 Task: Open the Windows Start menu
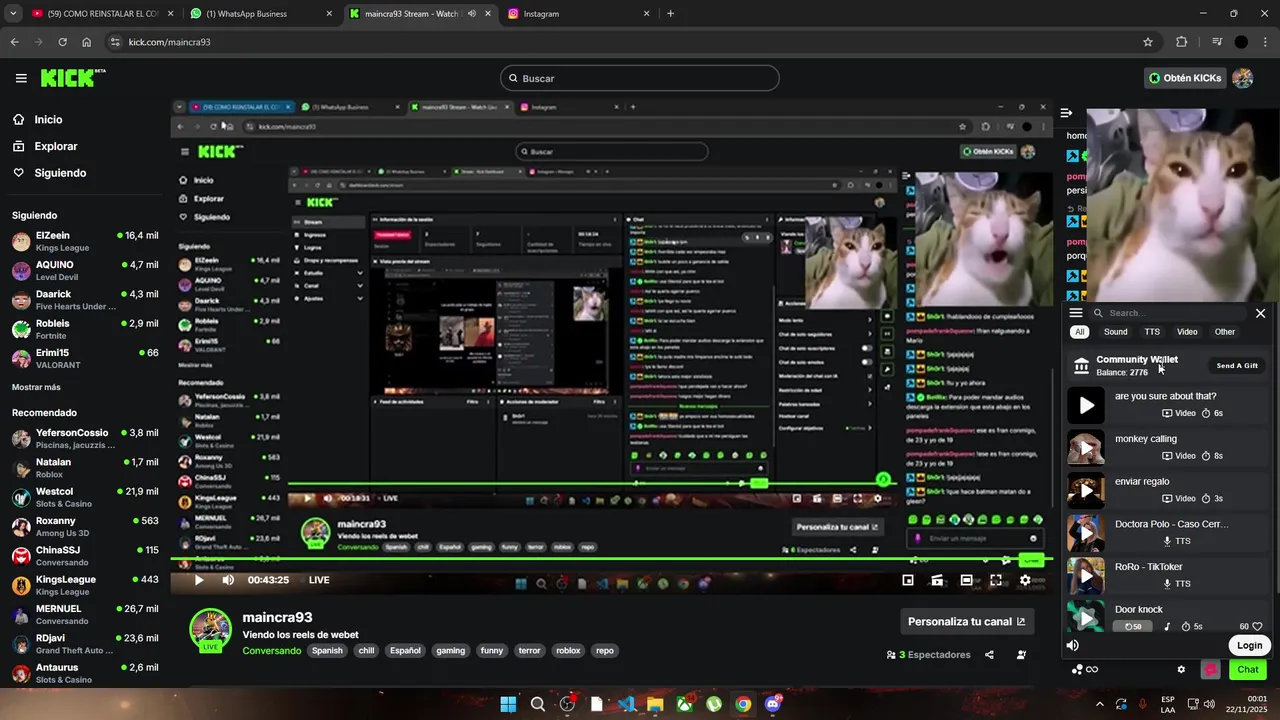click(508, 704)
